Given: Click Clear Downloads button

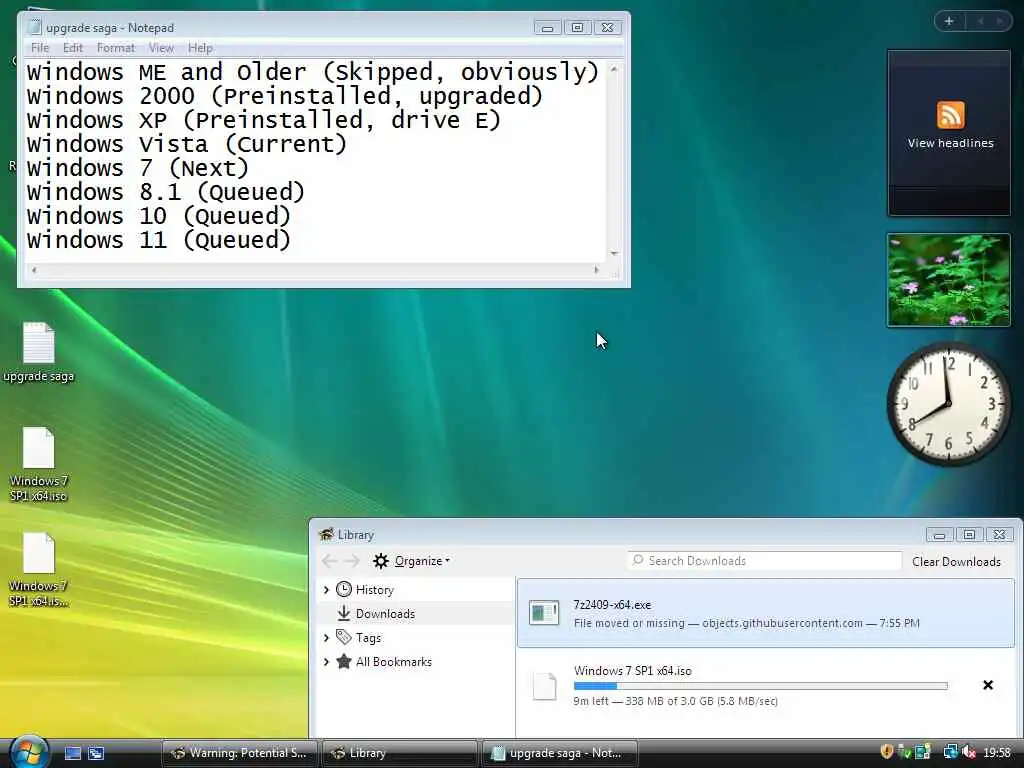Looking at the screenshot, I should click(x=956, y=562).
